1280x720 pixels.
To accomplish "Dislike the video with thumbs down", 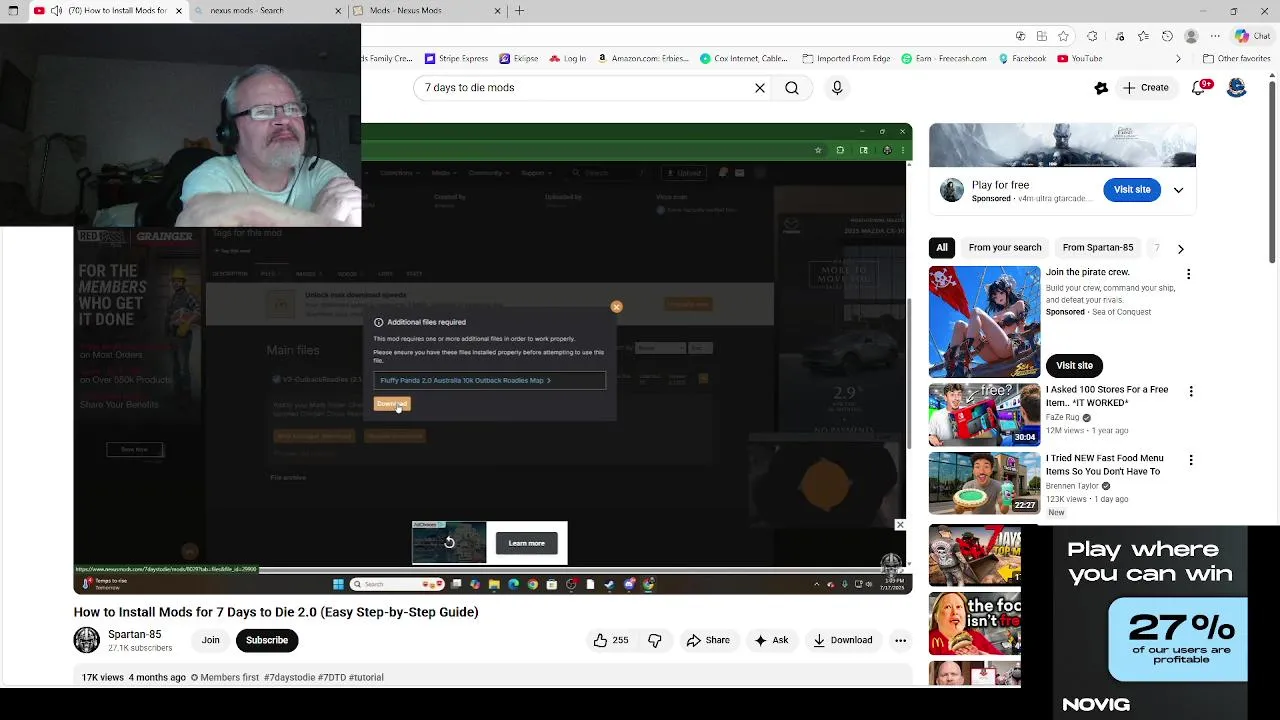I will click(x=655, y=640).
